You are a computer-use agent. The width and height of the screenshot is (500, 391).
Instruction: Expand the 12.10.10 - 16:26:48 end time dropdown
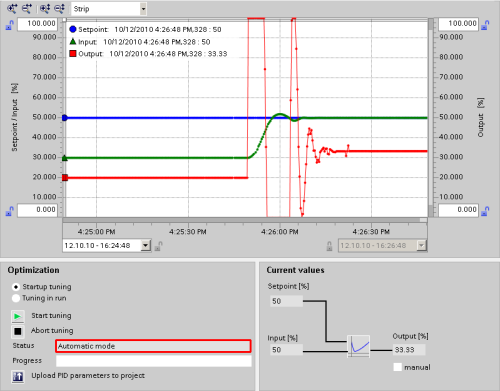coord(422,246)
